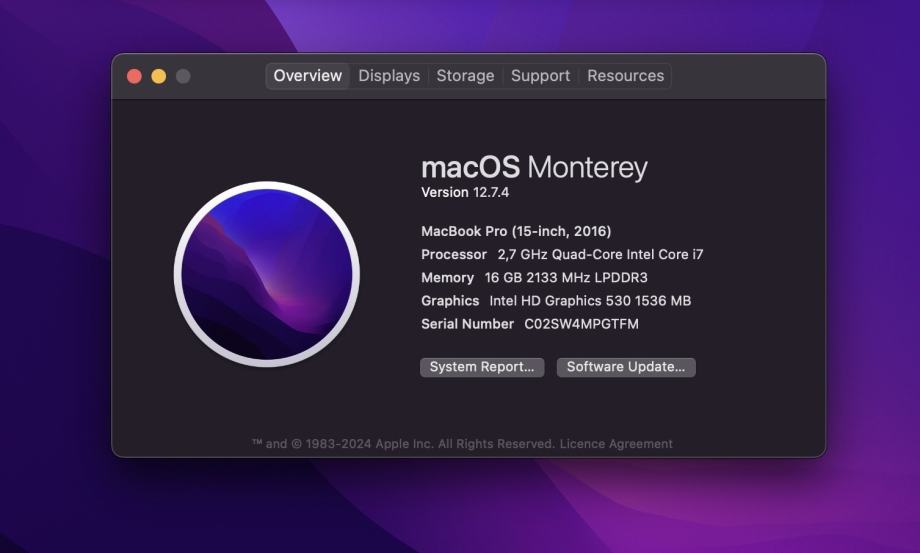Open the Storage tab
The image size is (920, 553).
[465, 76]
